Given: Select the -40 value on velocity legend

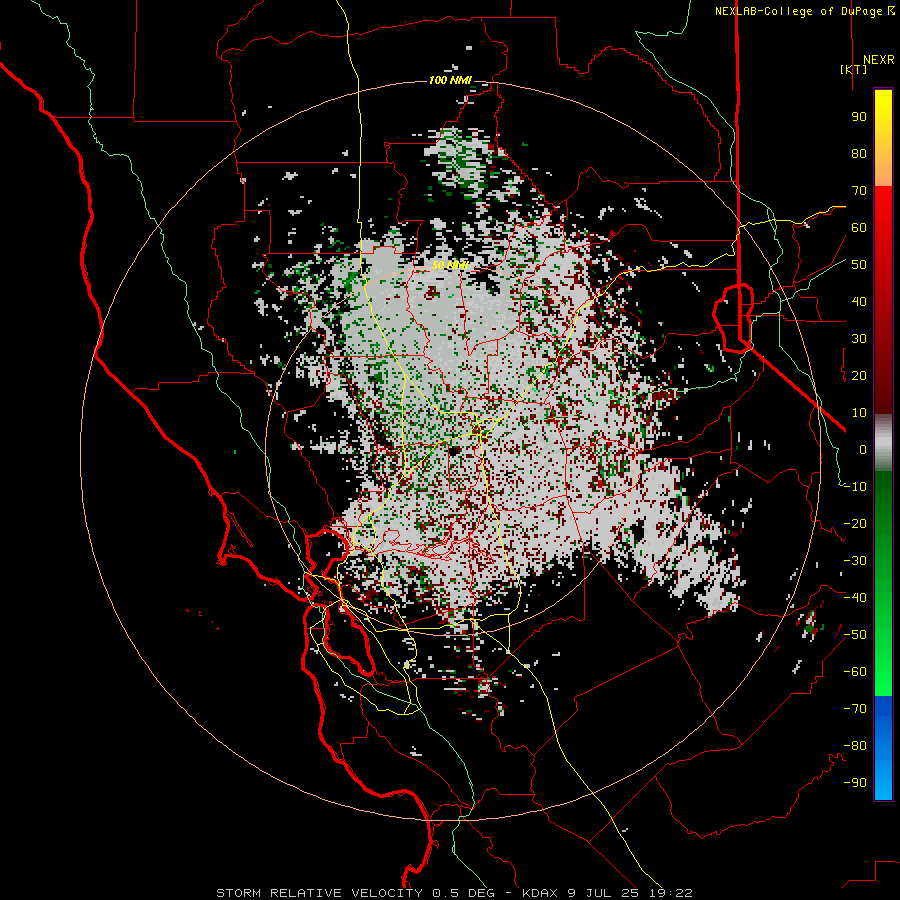Looking at the screenshot, I should click(855, 598).
